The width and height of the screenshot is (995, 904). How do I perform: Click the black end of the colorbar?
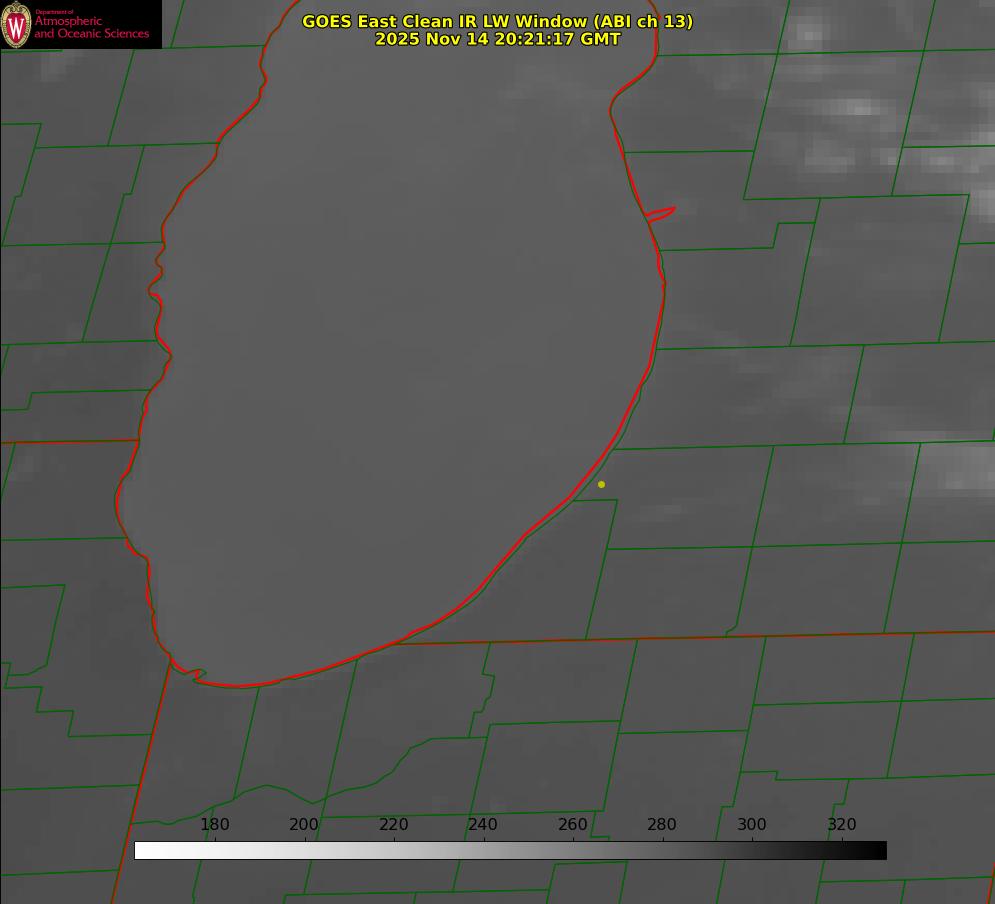(x=879, y=850)
